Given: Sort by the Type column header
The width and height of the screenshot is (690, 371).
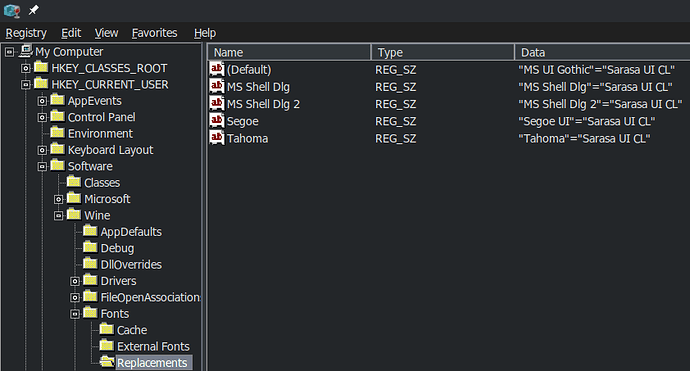Looking at the screenshot, I should (443, 52).
